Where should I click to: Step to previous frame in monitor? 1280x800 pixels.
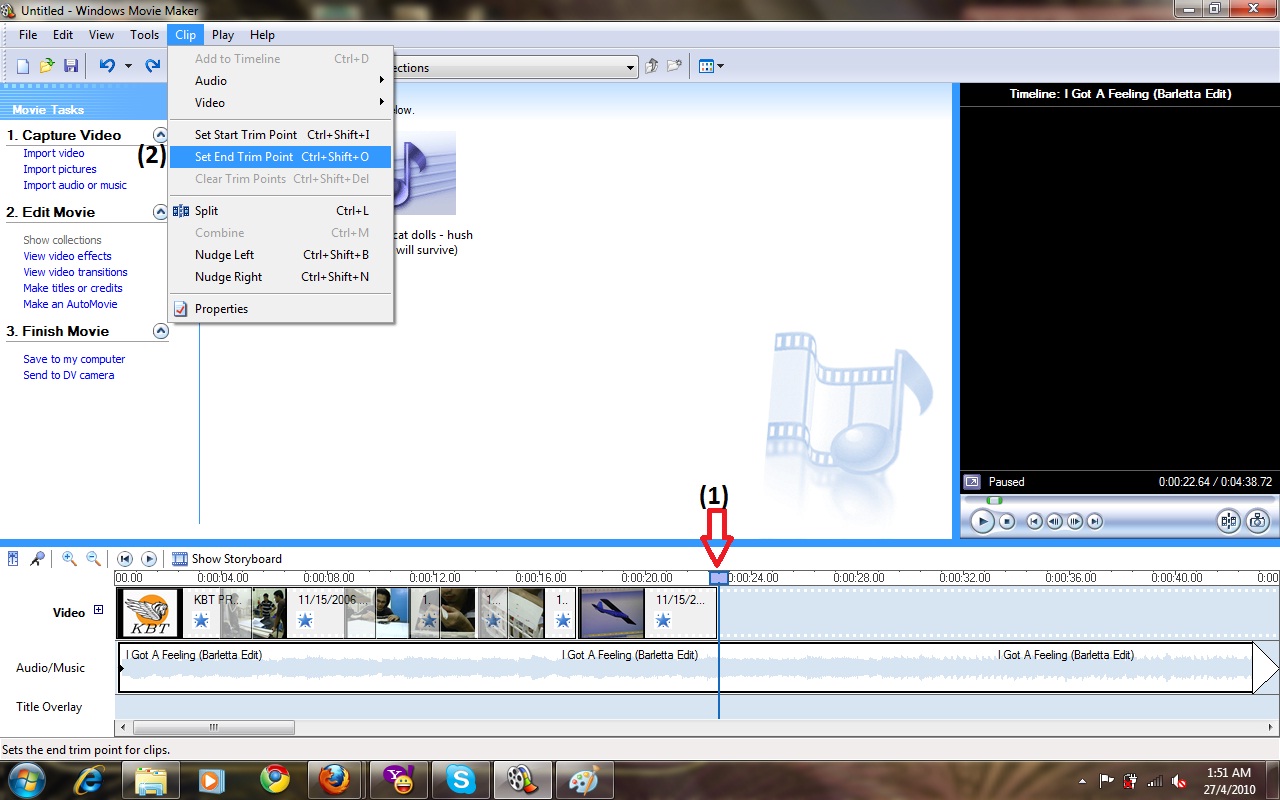[x=1055, y=521]
